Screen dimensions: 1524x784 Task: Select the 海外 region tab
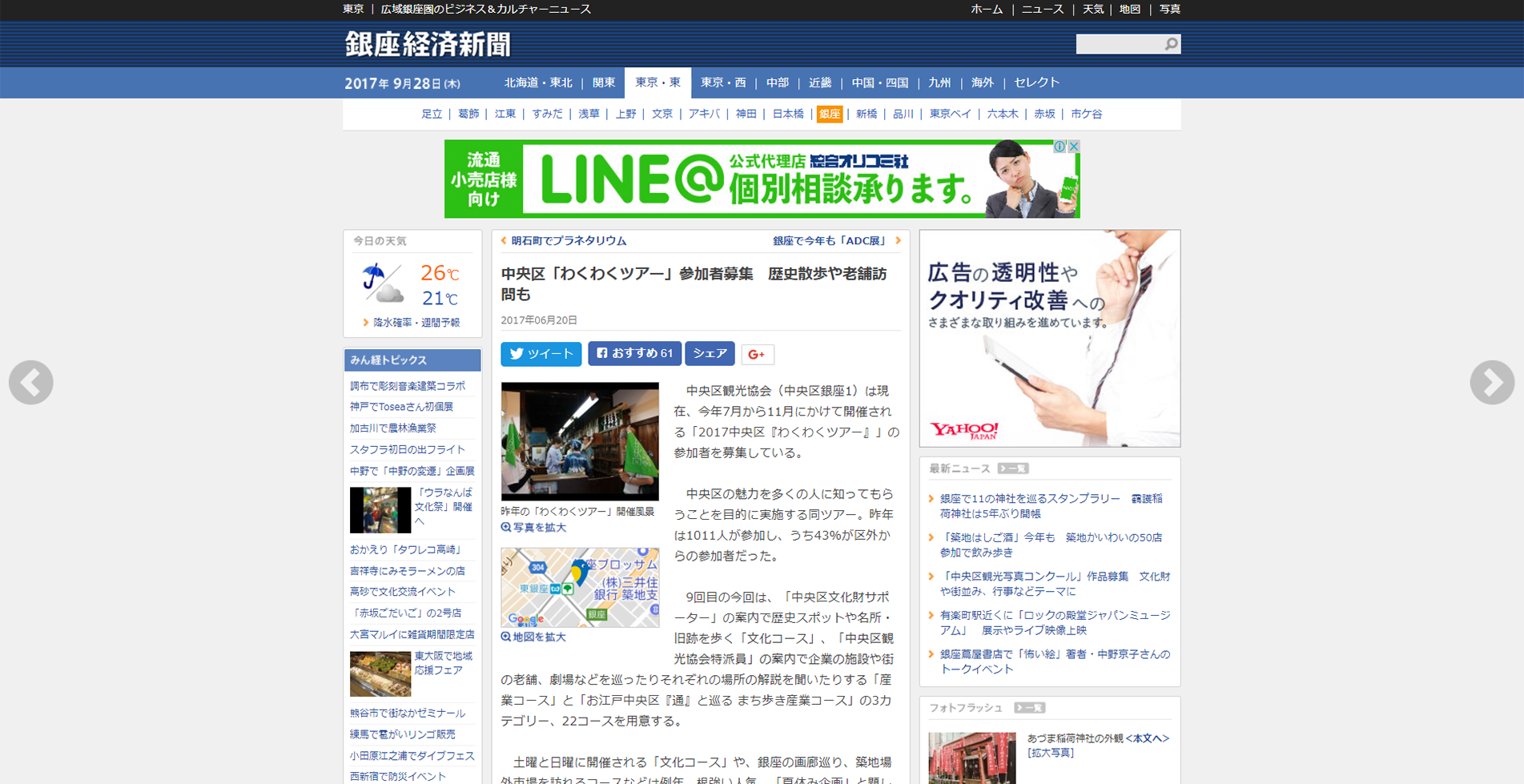pyautogui.click(x=983, y=83)
